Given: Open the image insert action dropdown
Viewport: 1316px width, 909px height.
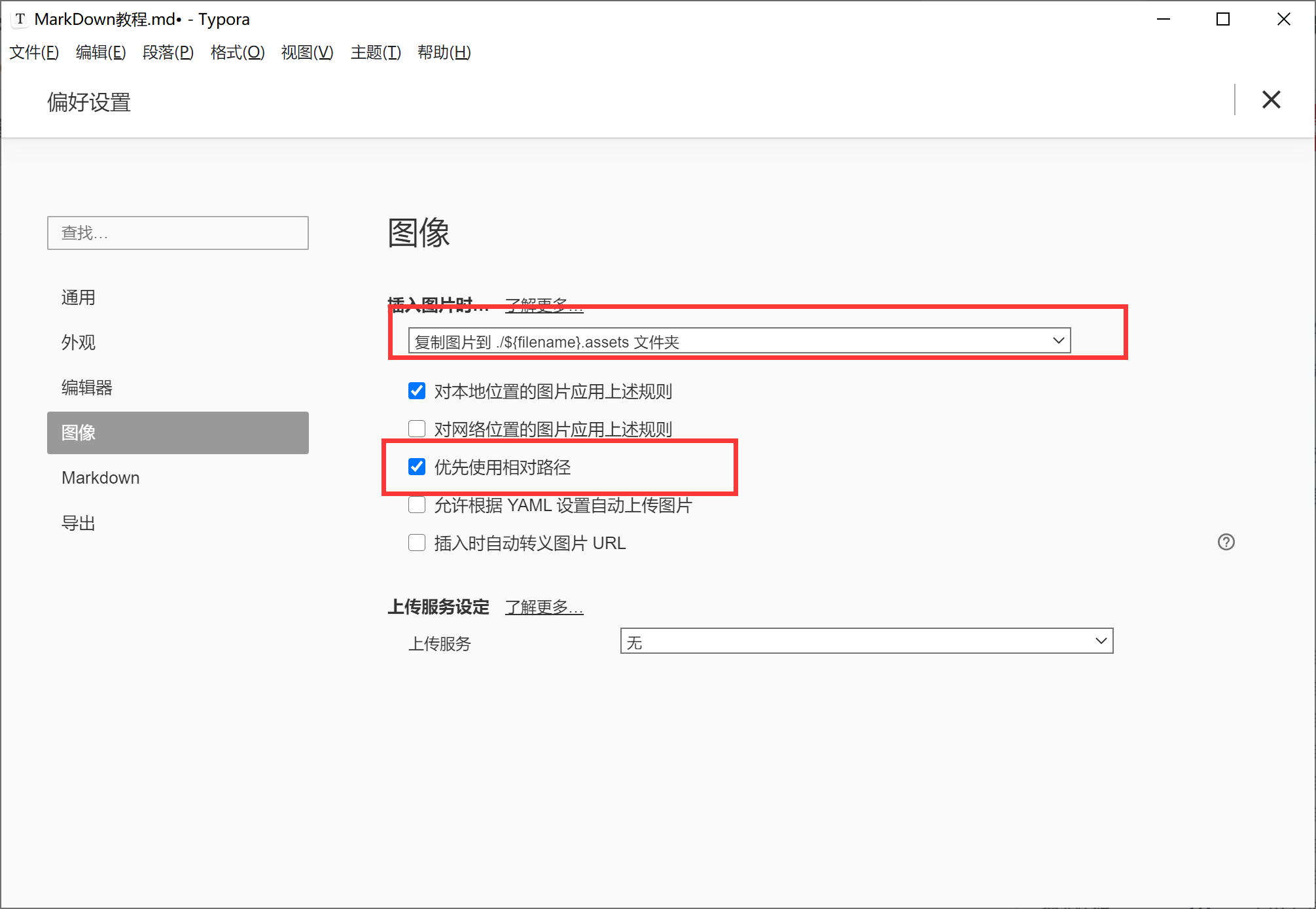Looking at the screenshot, I should tap(739, 341).
